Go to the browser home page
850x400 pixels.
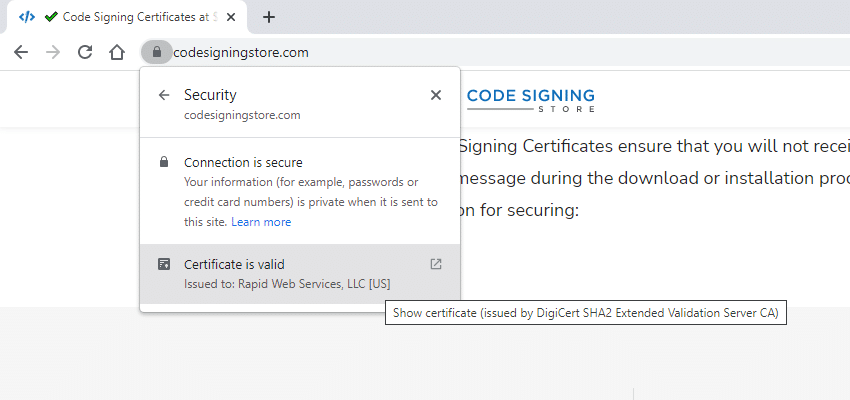[x=117, y=52]
